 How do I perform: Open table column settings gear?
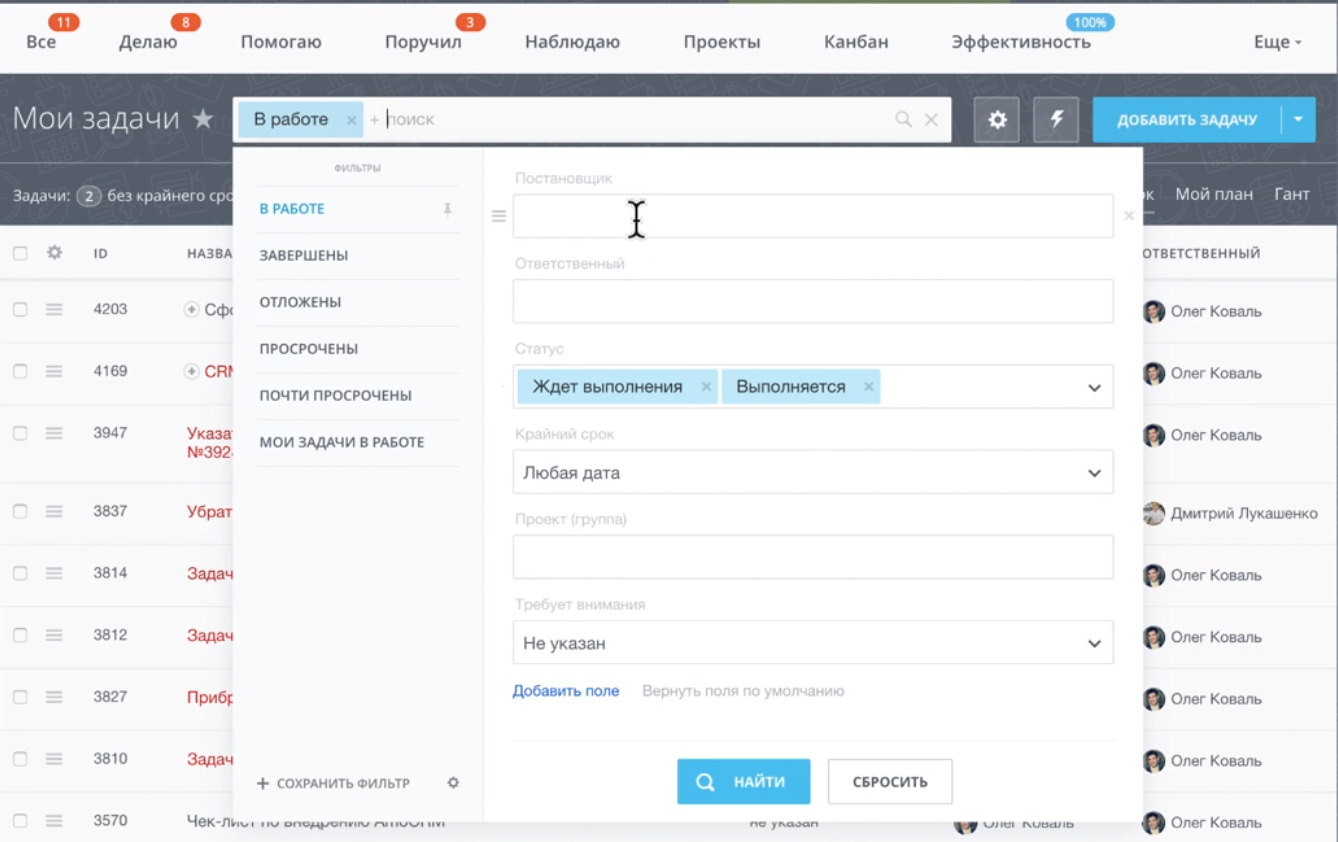click(54, 253)
